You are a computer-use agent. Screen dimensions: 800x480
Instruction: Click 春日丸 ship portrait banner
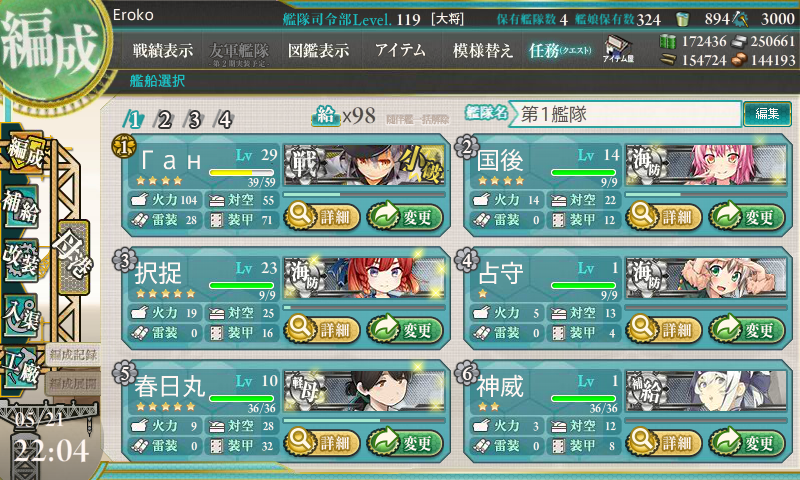click(x=364, y=391)
